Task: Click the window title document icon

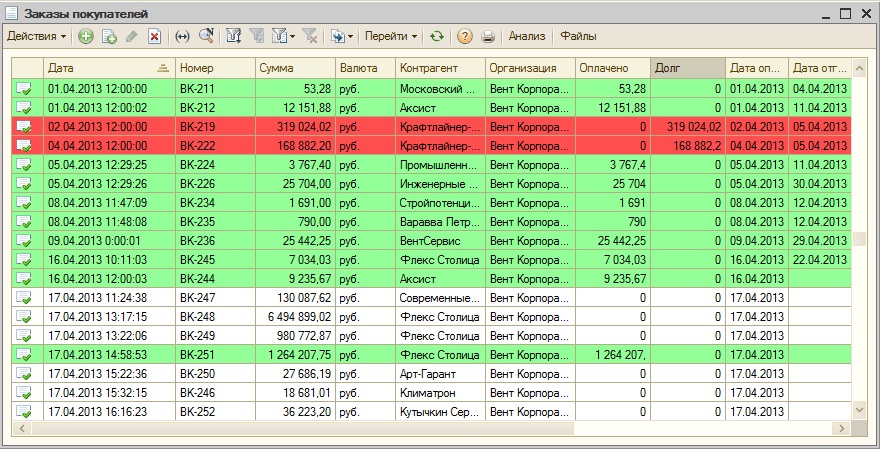Action: point(11,13)
